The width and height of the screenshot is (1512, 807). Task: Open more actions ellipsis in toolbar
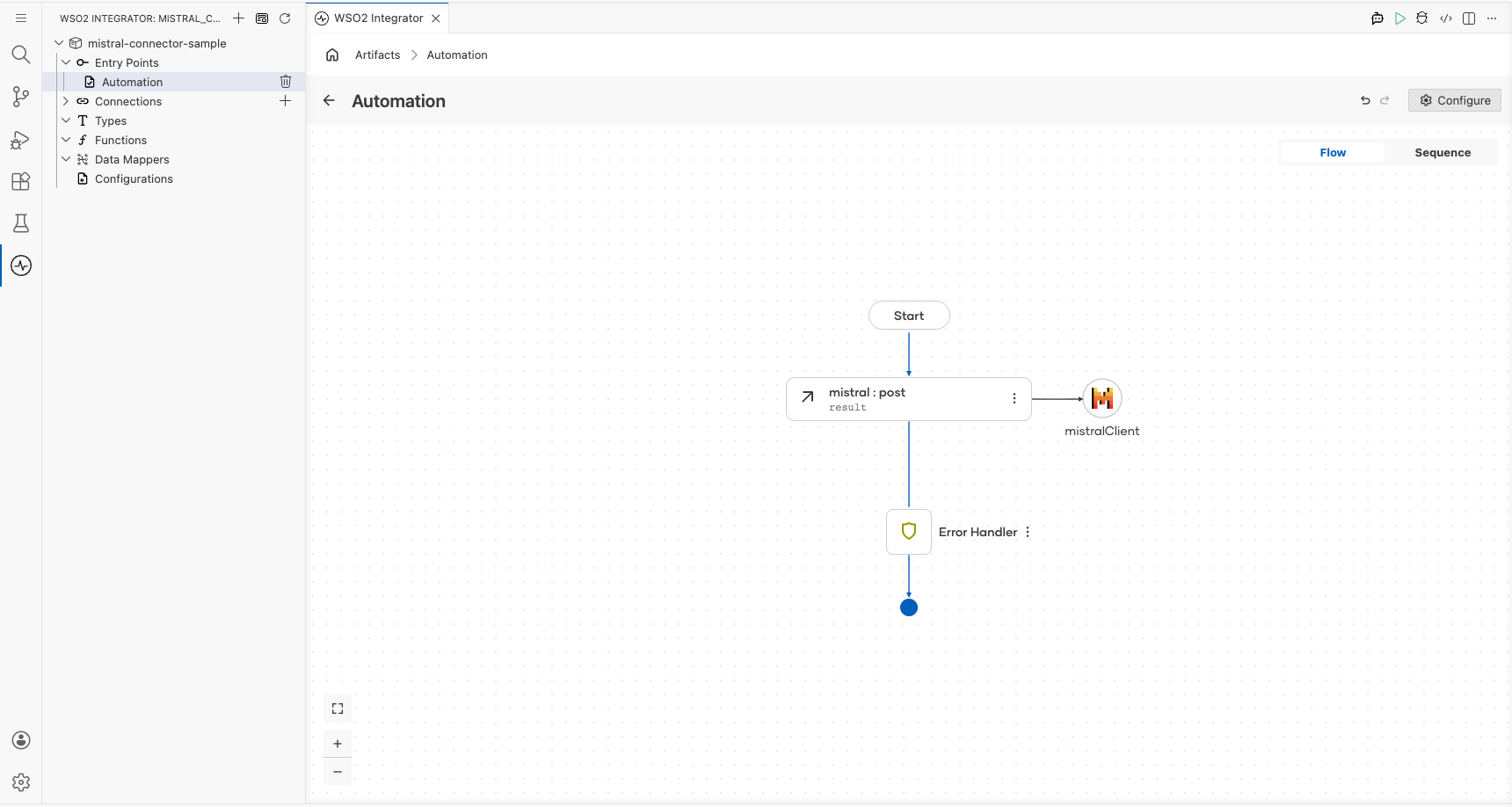pyautogui.click(x=1492, y=18)
